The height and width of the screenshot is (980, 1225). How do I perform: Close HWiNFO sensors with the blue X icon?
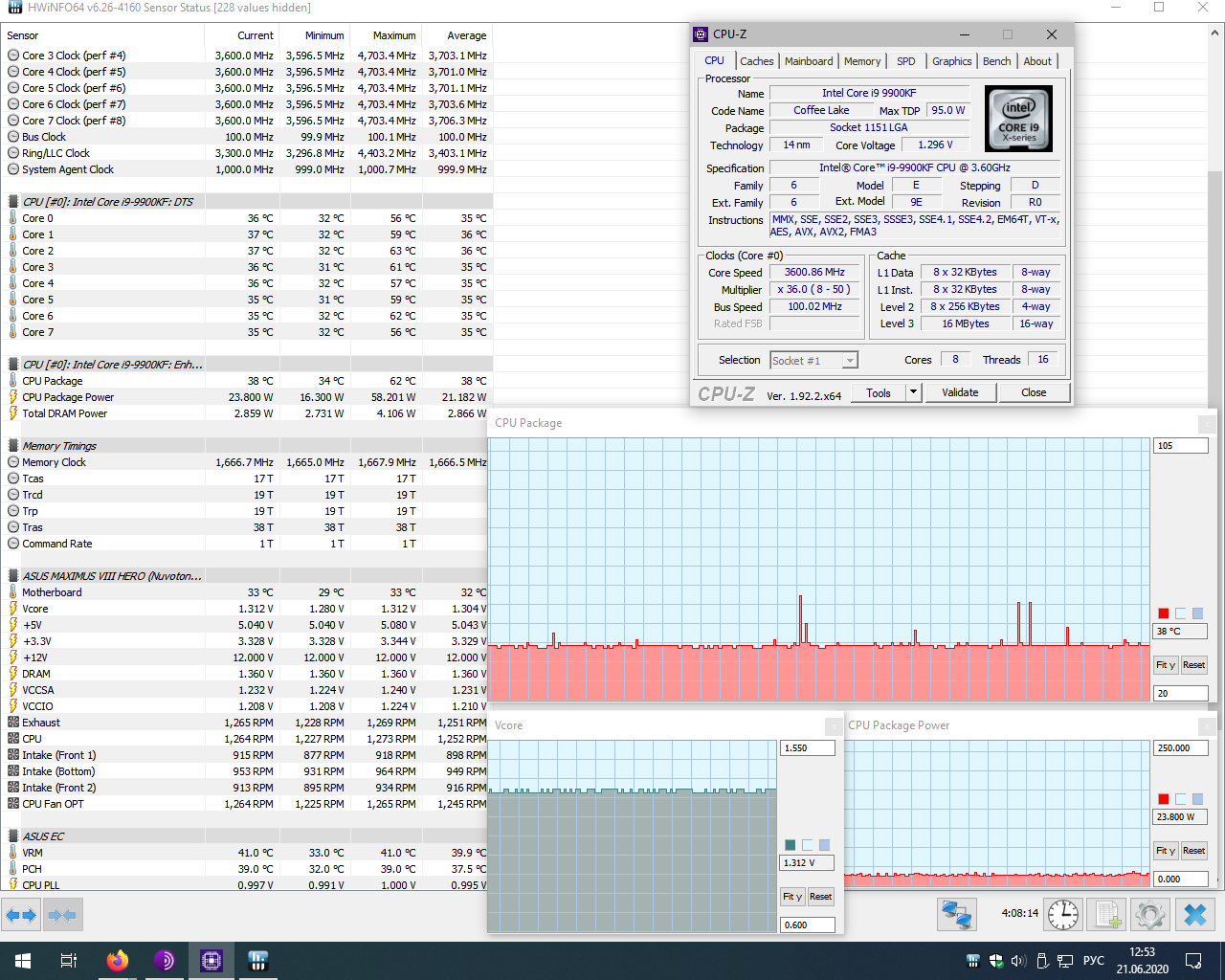click(x=1195, y=915)
